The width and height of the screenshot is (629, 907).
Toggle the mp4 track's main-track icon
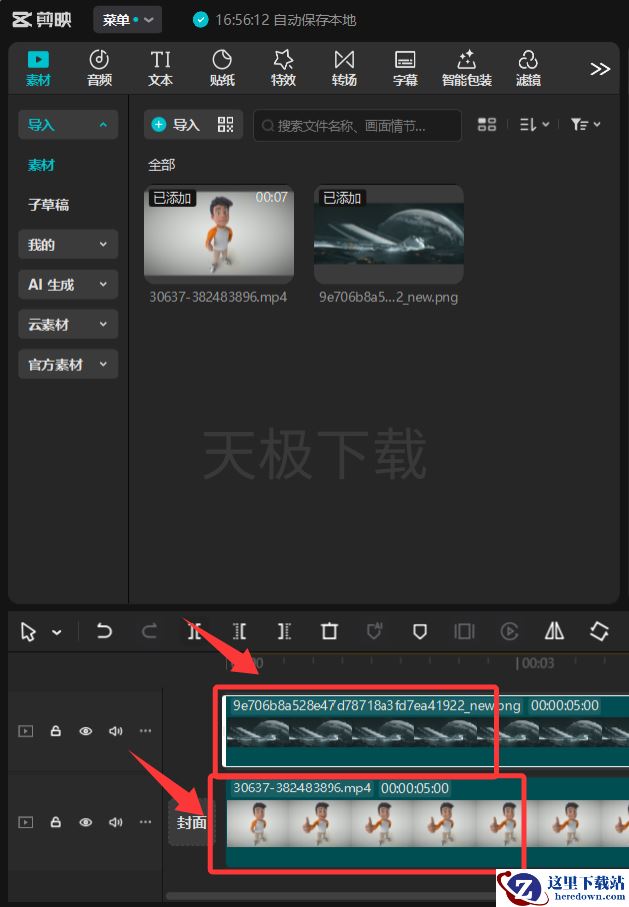pos(25,822)
